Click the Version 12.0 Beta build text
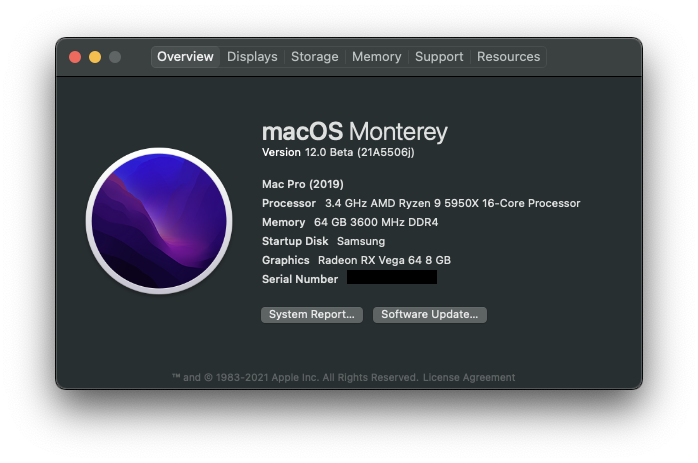The height and width of the screenshot is (463, 698). [x=338, y=152]
